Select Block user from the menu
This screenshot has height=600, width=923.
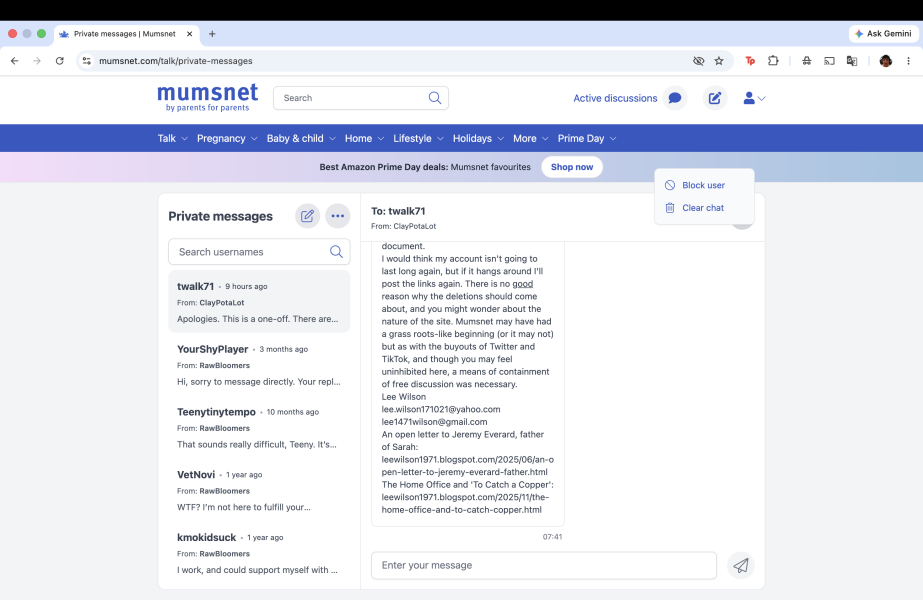[704, 185]
